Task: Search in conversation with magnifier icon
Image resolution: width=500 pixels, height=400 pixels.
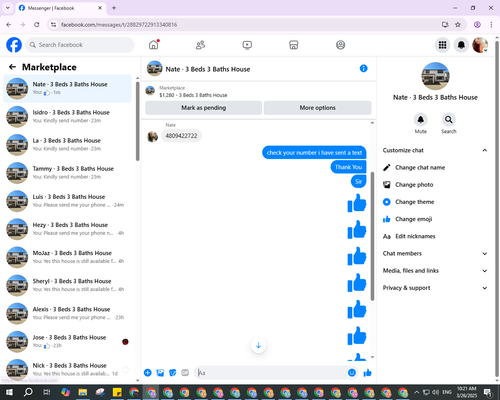Action: coord(449,119)
